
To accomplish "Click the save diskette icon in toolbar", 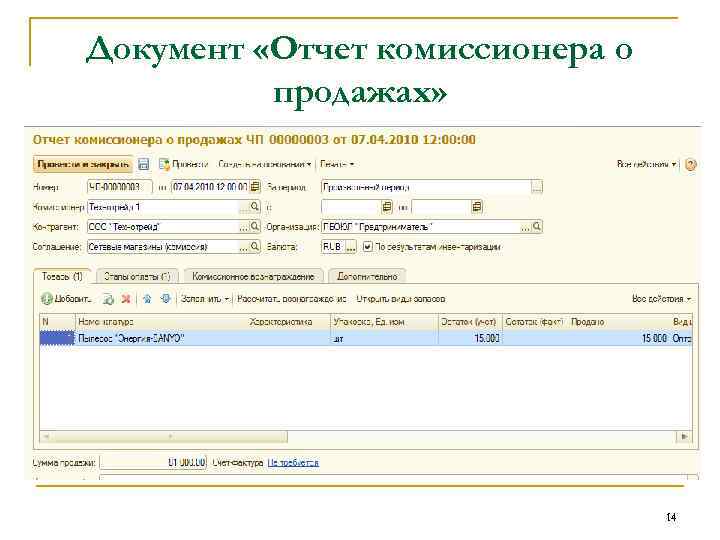I will click(x=144, y=164).
